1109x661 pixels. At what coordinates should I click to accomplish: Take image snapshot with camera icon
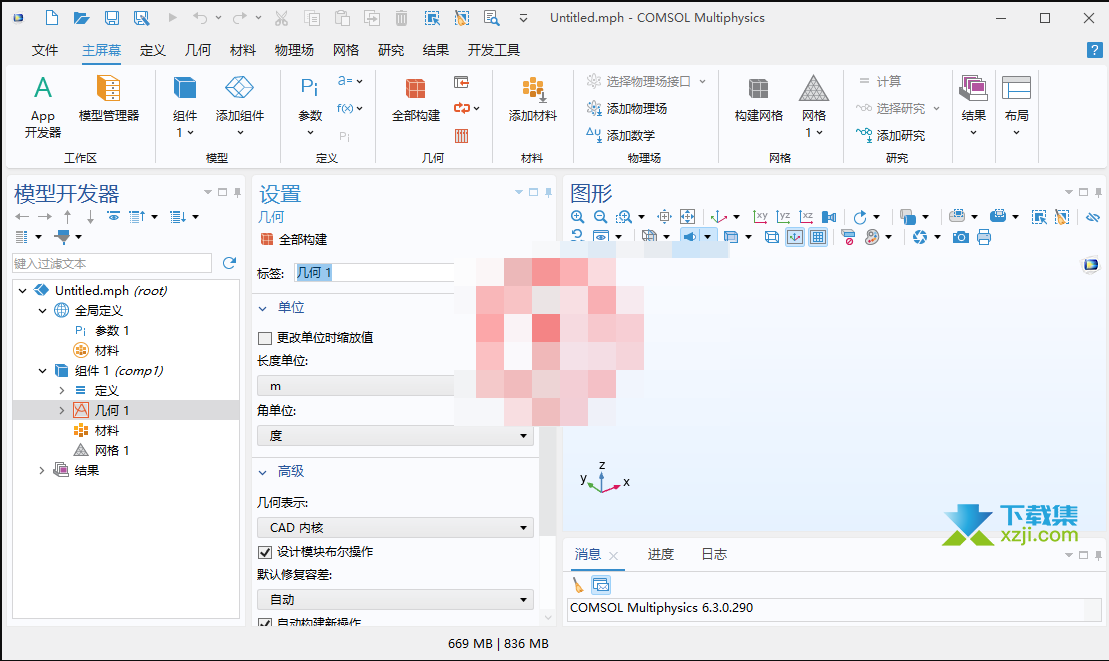pyautogui.click(x=960, y=238)
